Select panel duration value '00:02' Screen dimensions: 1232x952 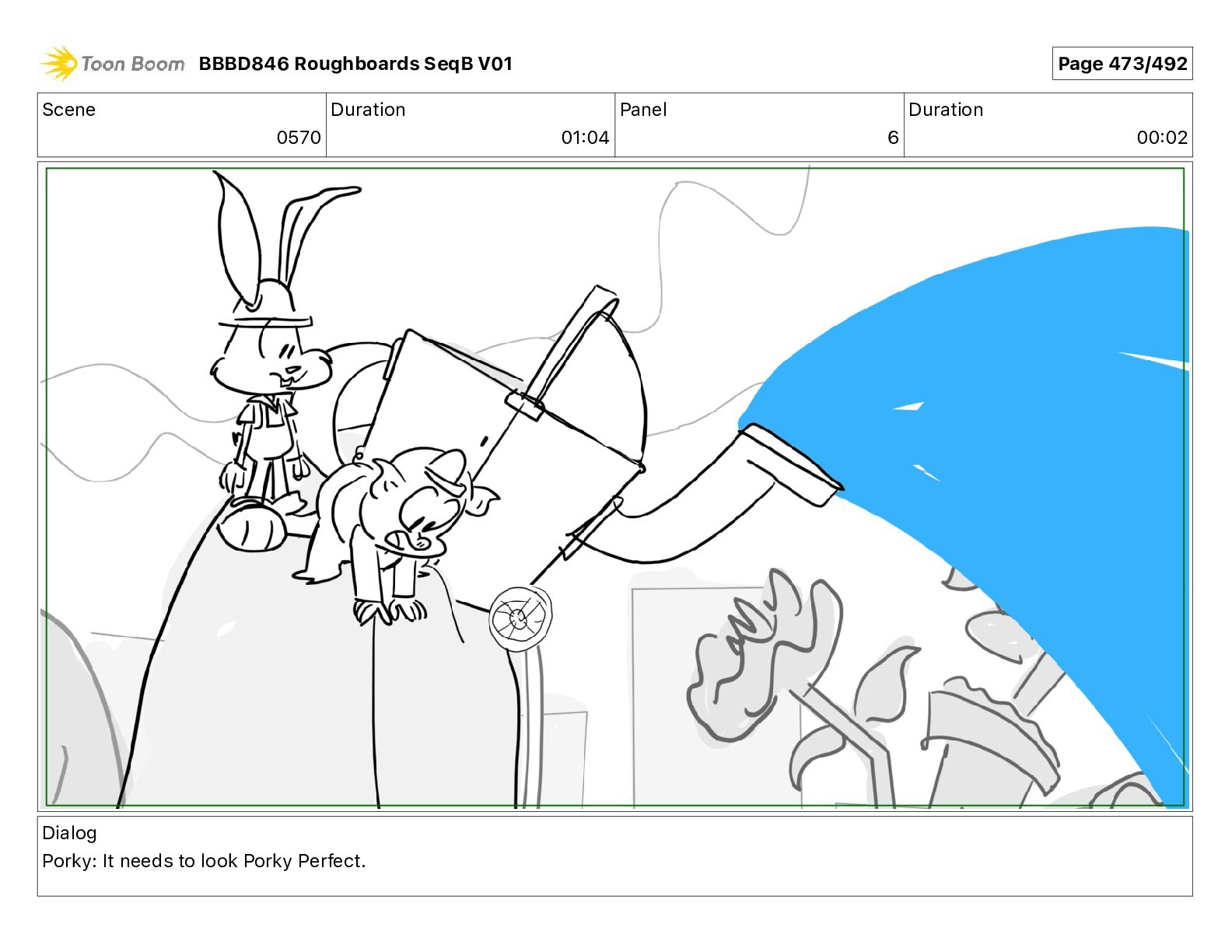(1162, 138)
